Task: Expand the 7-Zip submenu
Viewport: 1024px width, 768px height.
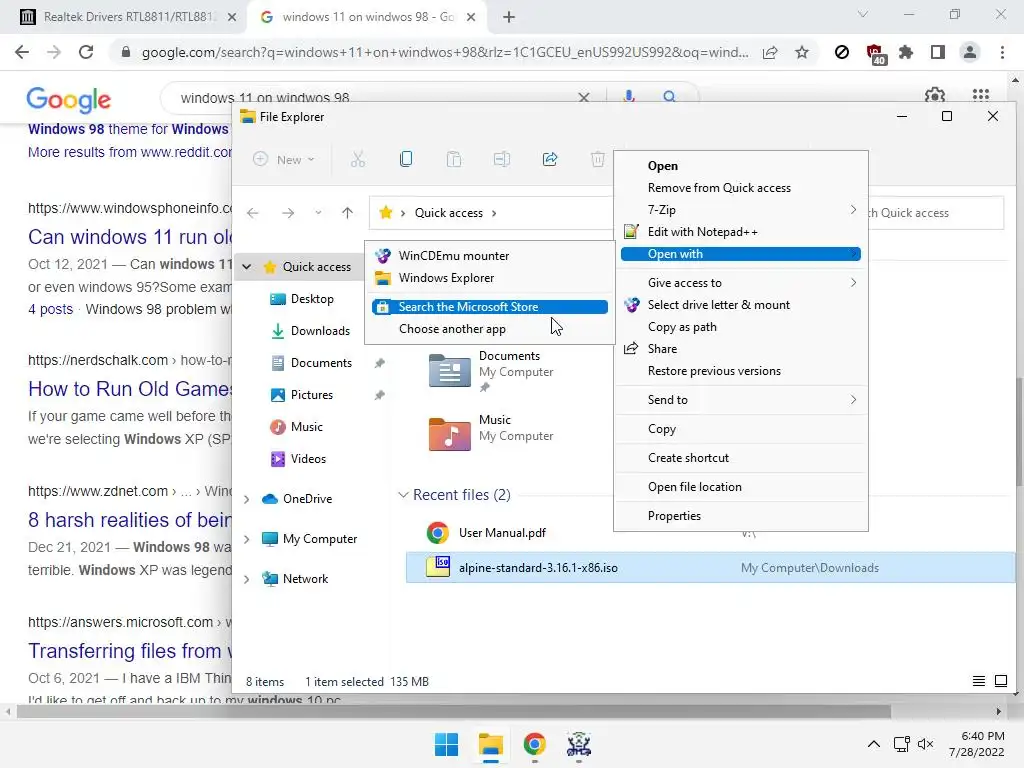Action: tap(741, 210)
